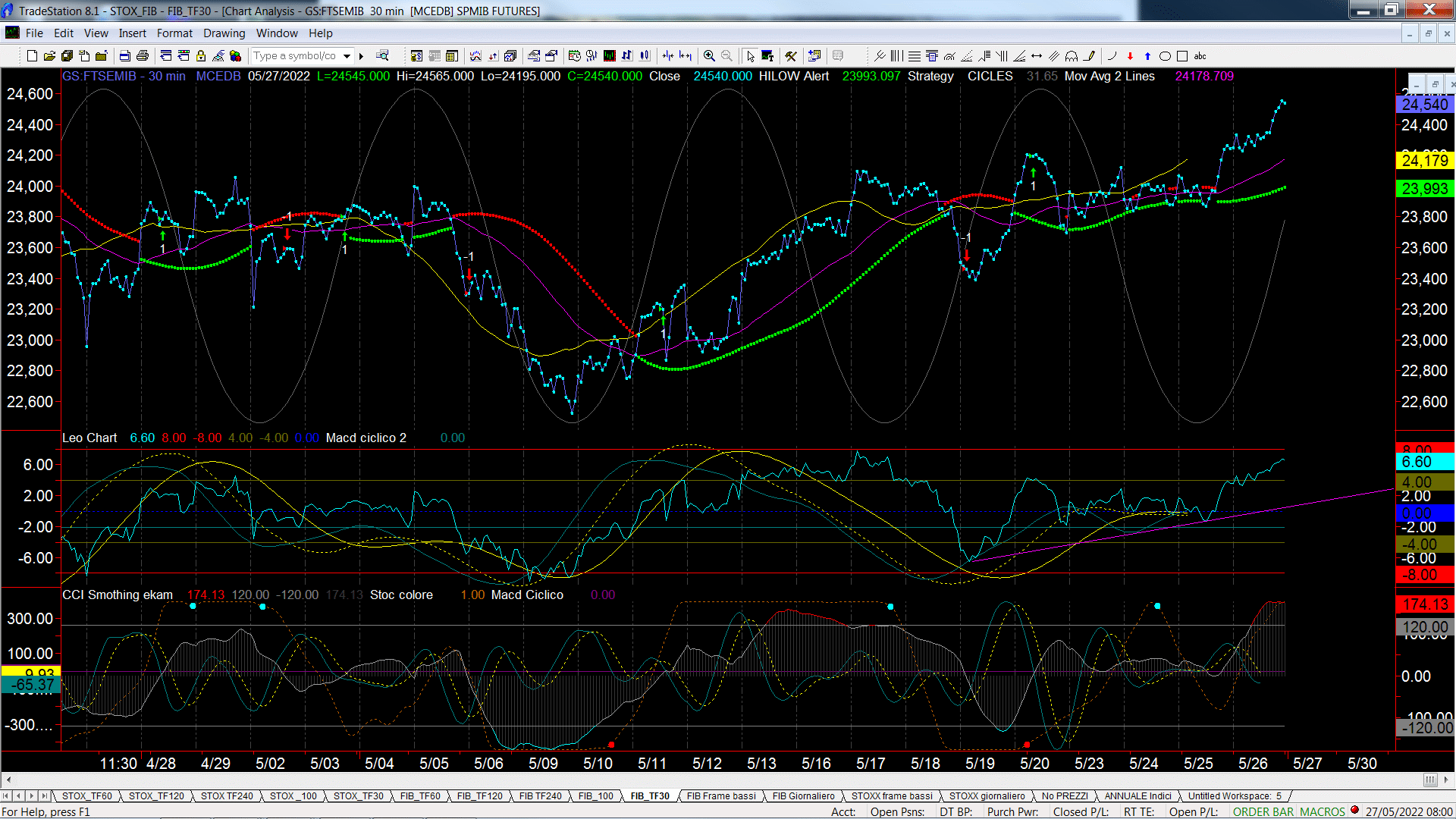Click the horizontal scrollbar left arrow

[x=8, y=780]
